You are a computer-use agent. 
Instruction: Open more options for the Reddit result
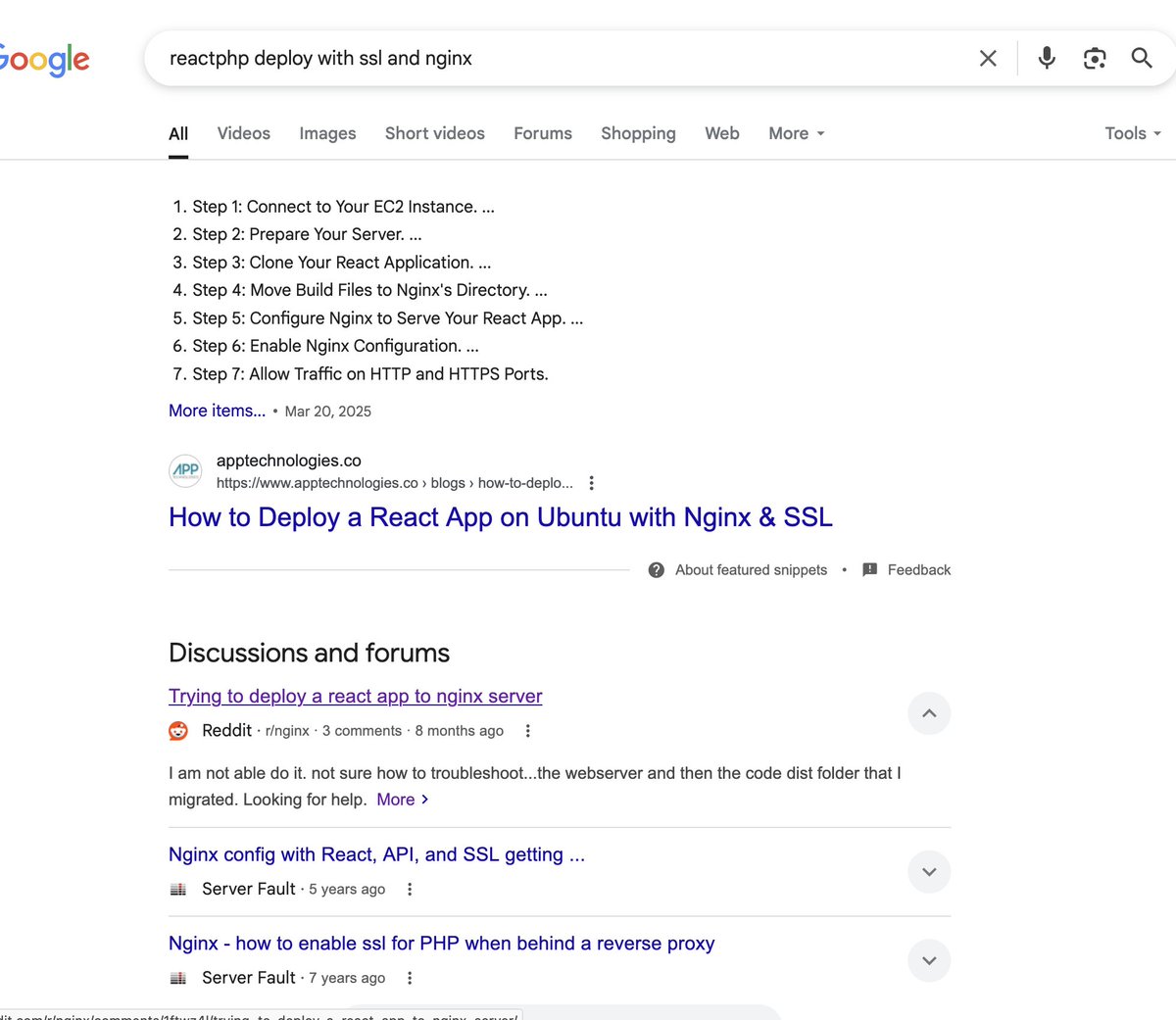point(527,731)
